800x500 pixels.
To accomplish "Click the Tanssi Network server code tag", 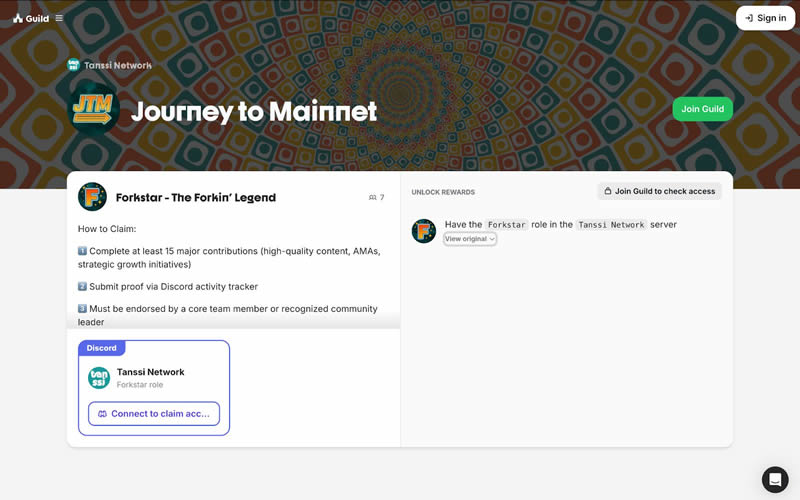I will [x=611, y=224].
